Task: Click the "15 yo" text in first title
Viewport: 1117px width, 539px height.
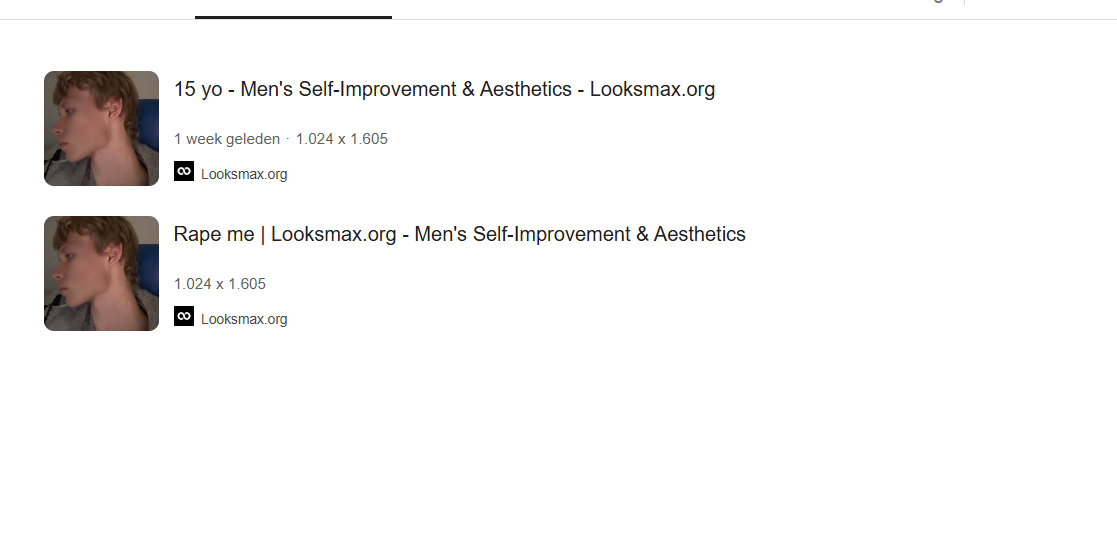Action: [x=198, y=89]
